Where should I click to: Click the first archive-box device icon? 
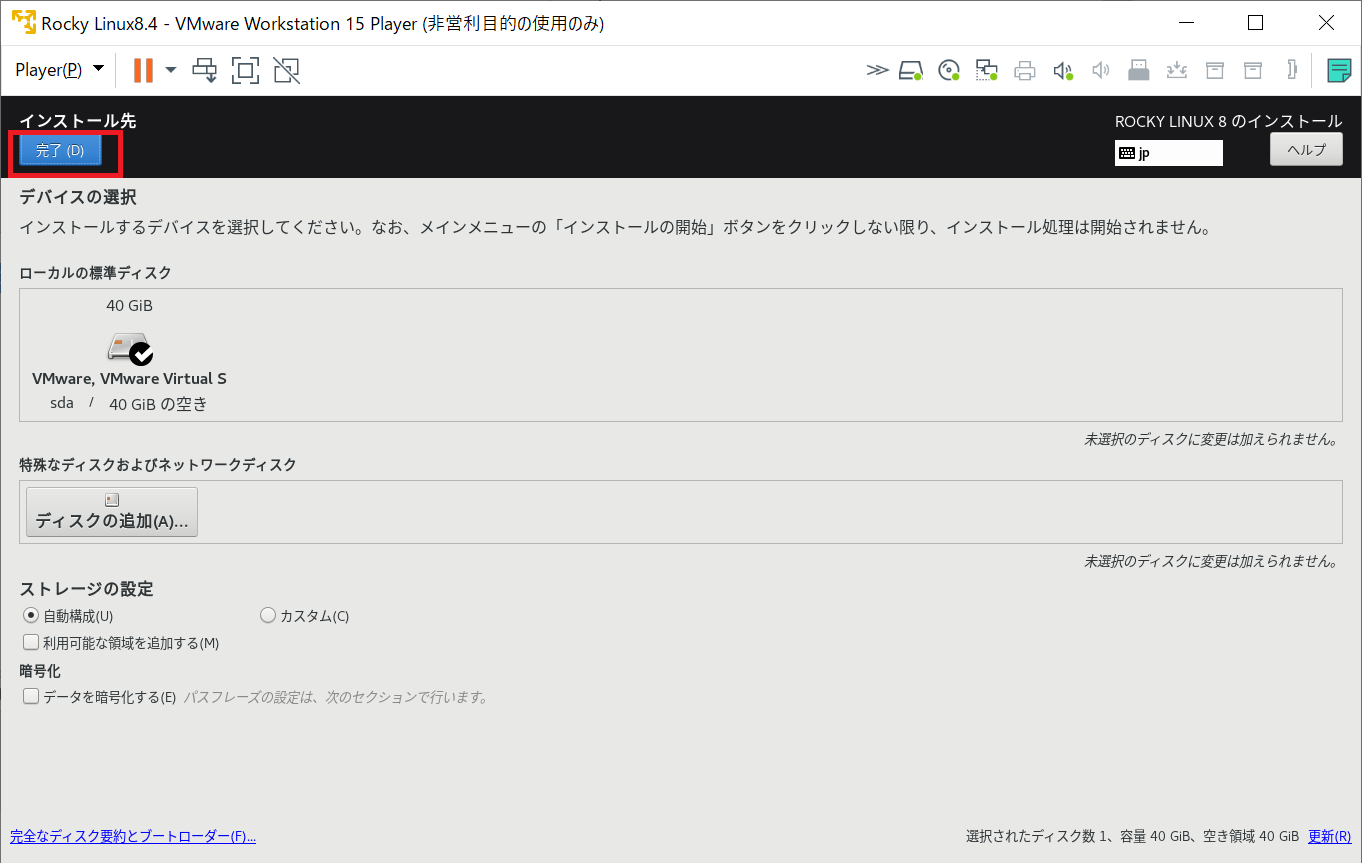pyautogui.click(x=1214, y=70)
